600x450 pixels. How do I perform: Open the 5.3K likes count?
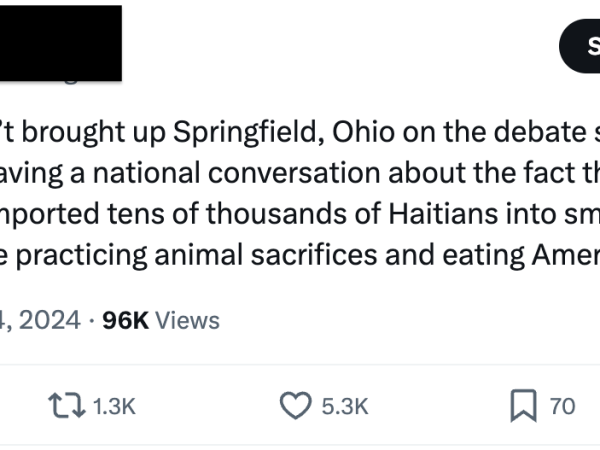pos(345,406)
